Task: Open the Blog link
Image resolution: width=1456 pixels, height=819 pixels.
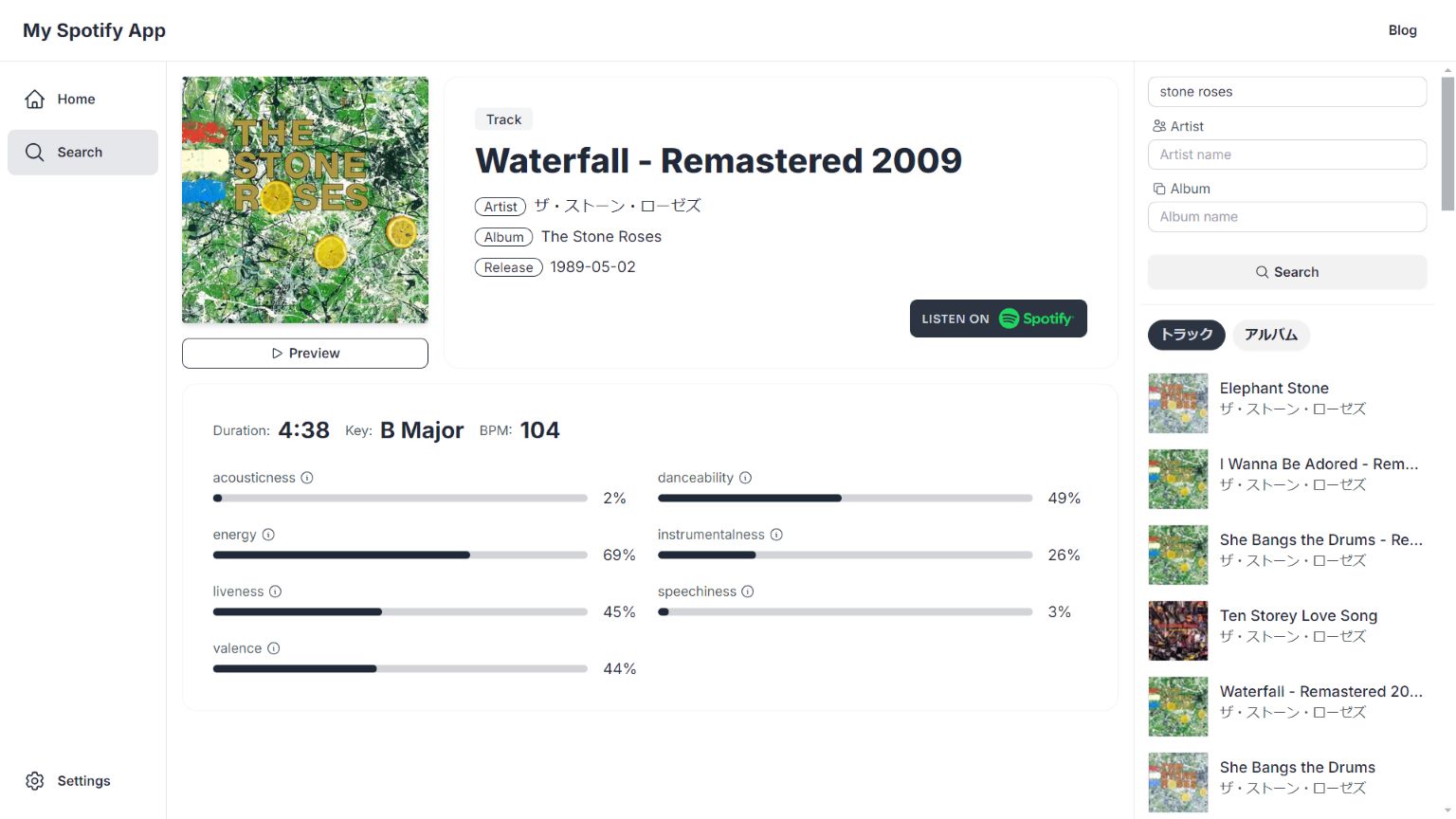Action: 1402,30
